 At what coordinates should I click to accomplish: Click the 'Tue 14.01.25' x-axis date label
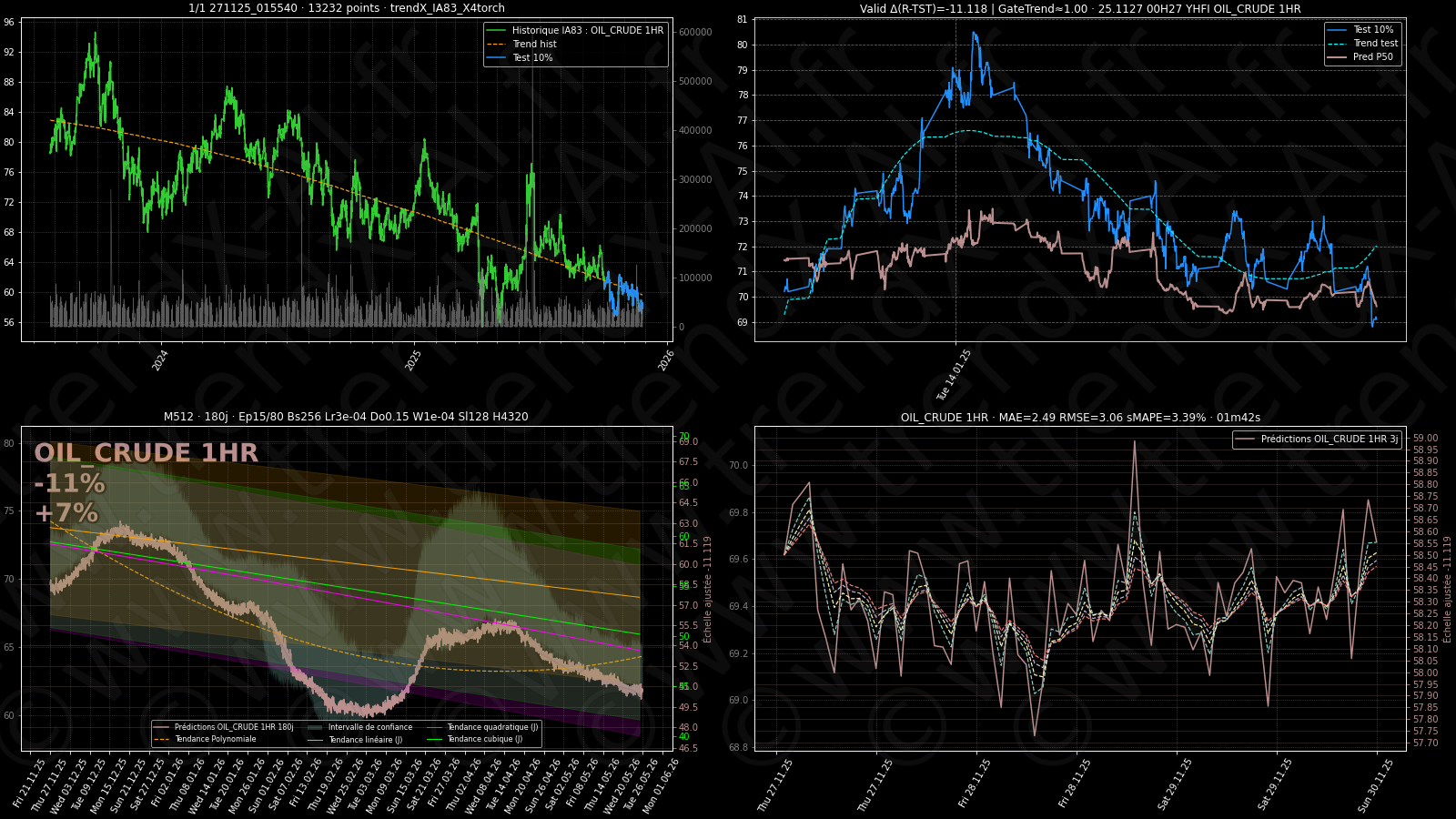954,375
